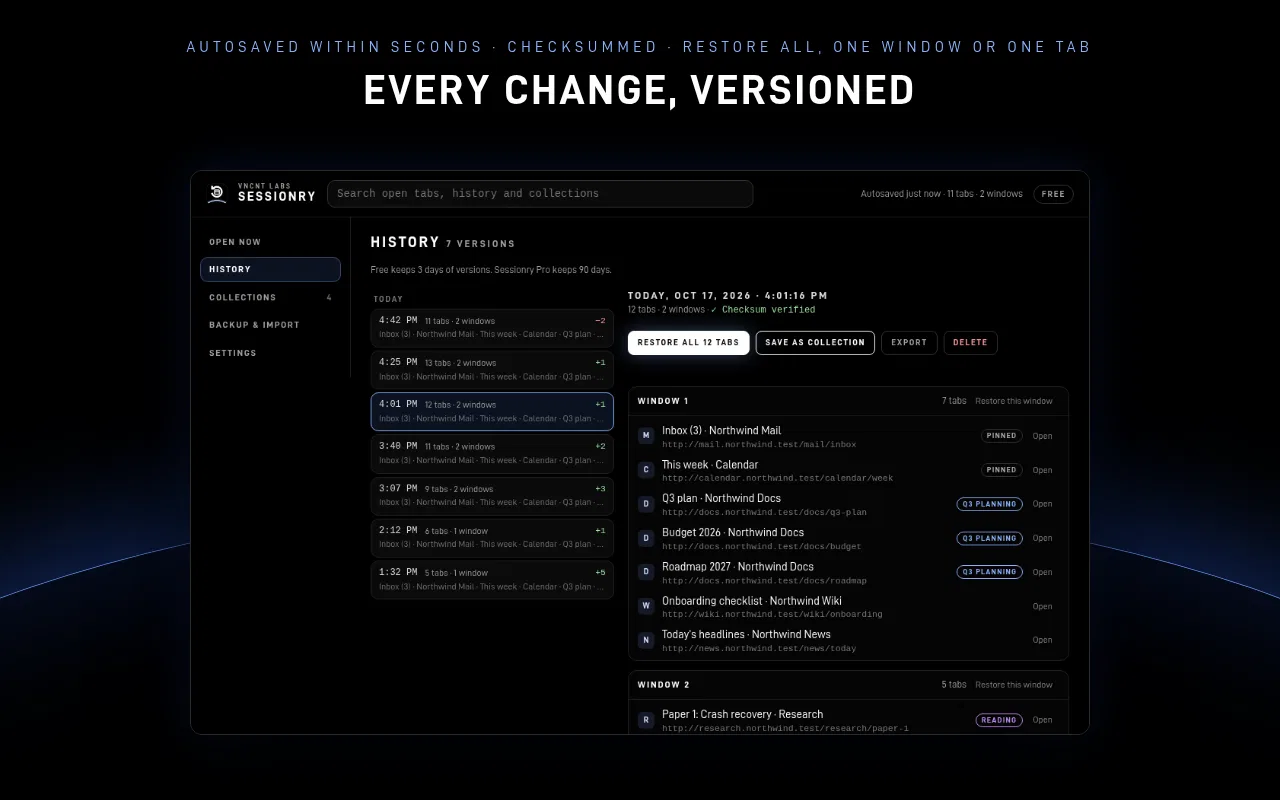This screenshot has width=1280, height=800.
Task: Export this version
Action: 909,343
